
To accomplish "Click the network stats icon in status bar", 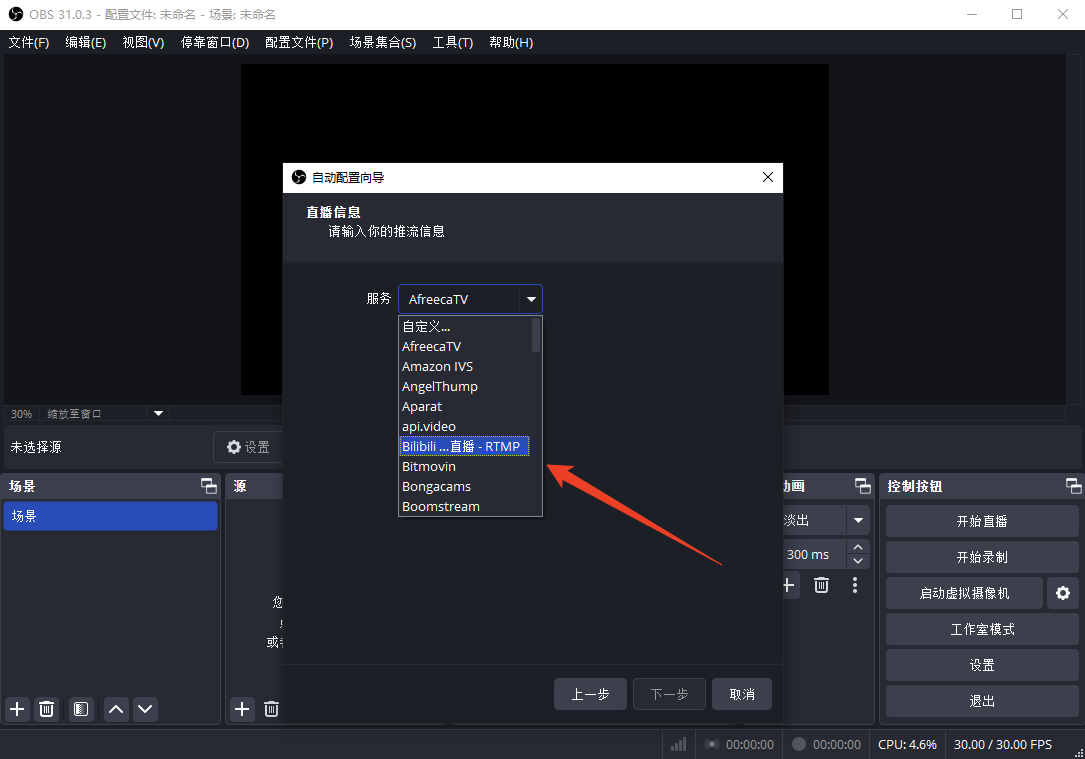I will (678, 744).
